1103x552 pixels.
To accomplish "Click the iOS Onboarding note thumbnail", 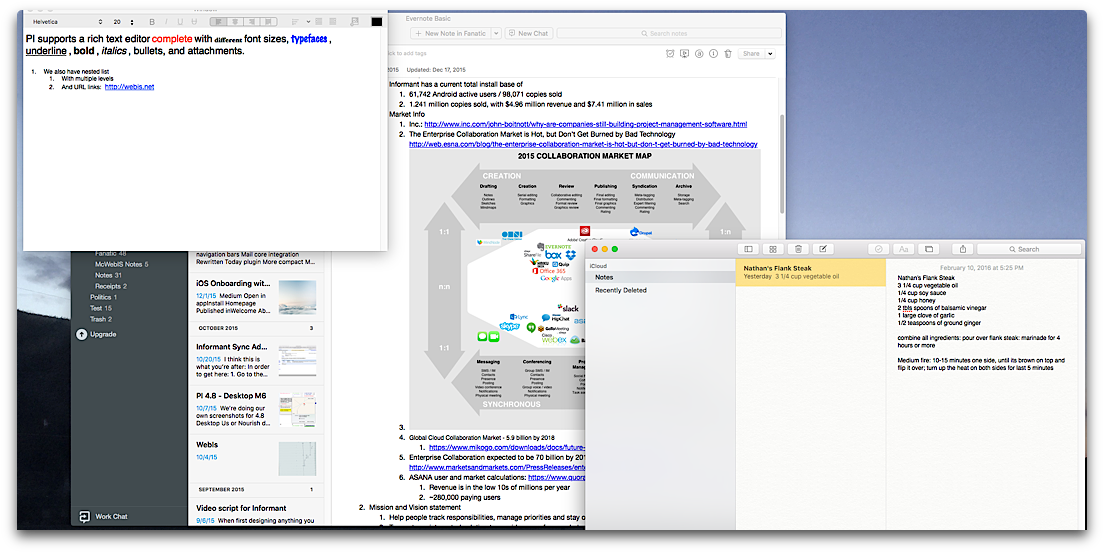I will click(x=297, y=297).
